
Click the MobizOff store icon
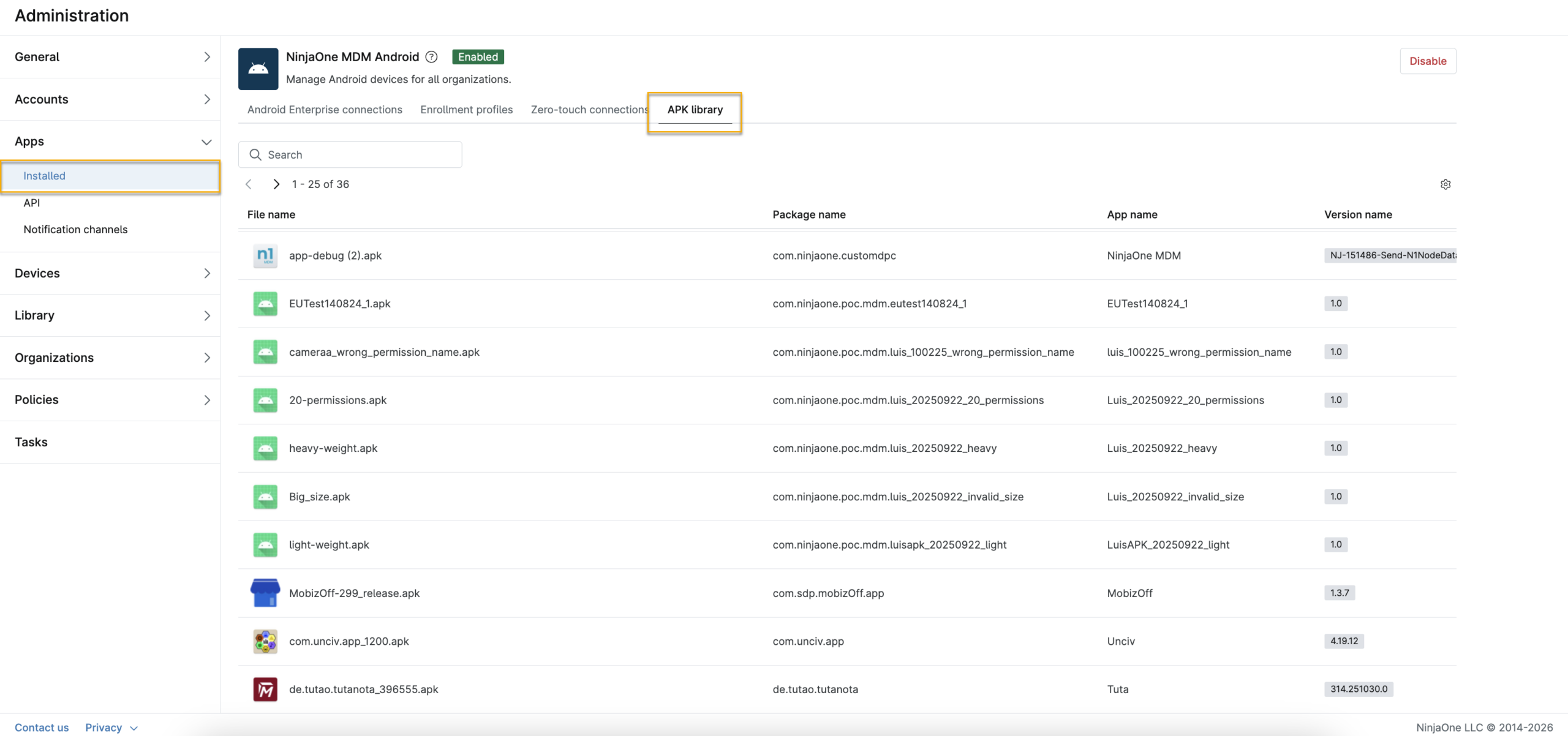265,593
